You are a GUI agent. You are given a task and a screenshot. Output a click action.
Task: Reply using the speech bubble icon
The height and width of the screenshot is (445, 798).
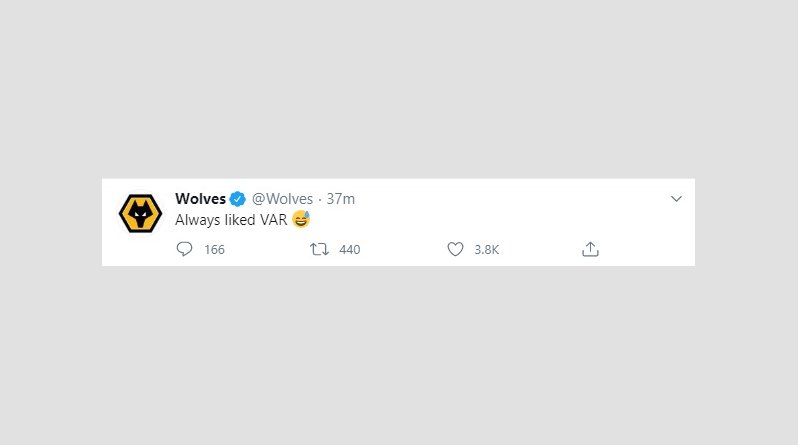[x=184, y=249]
